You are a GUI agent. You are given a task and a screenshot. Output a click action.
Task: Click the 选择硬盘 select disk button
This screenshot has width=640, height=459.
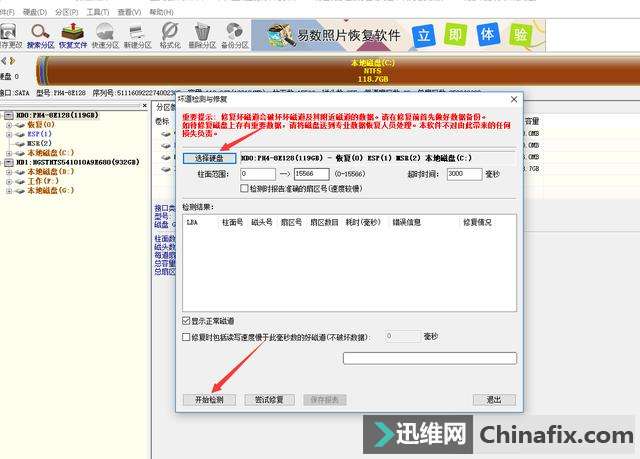point(209,158)
